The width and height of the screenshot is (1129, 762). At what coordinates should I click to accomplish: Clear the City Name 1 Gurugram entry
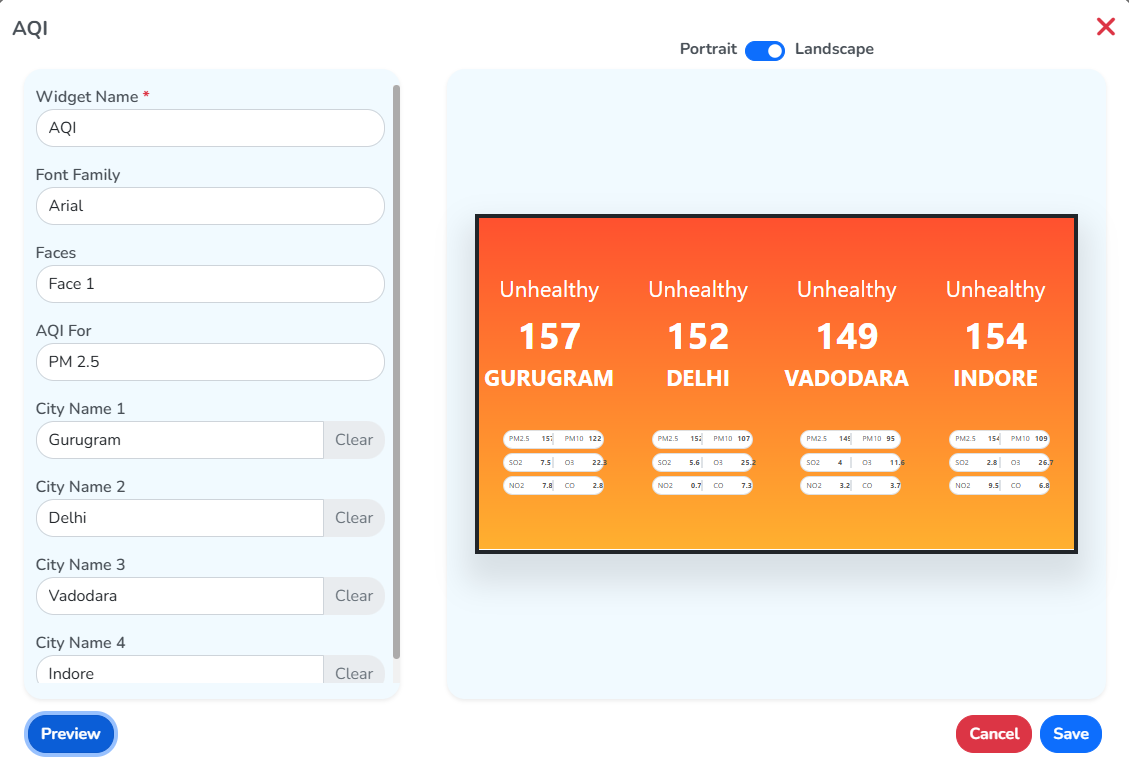pyautogui.click(x=354, y=440)
